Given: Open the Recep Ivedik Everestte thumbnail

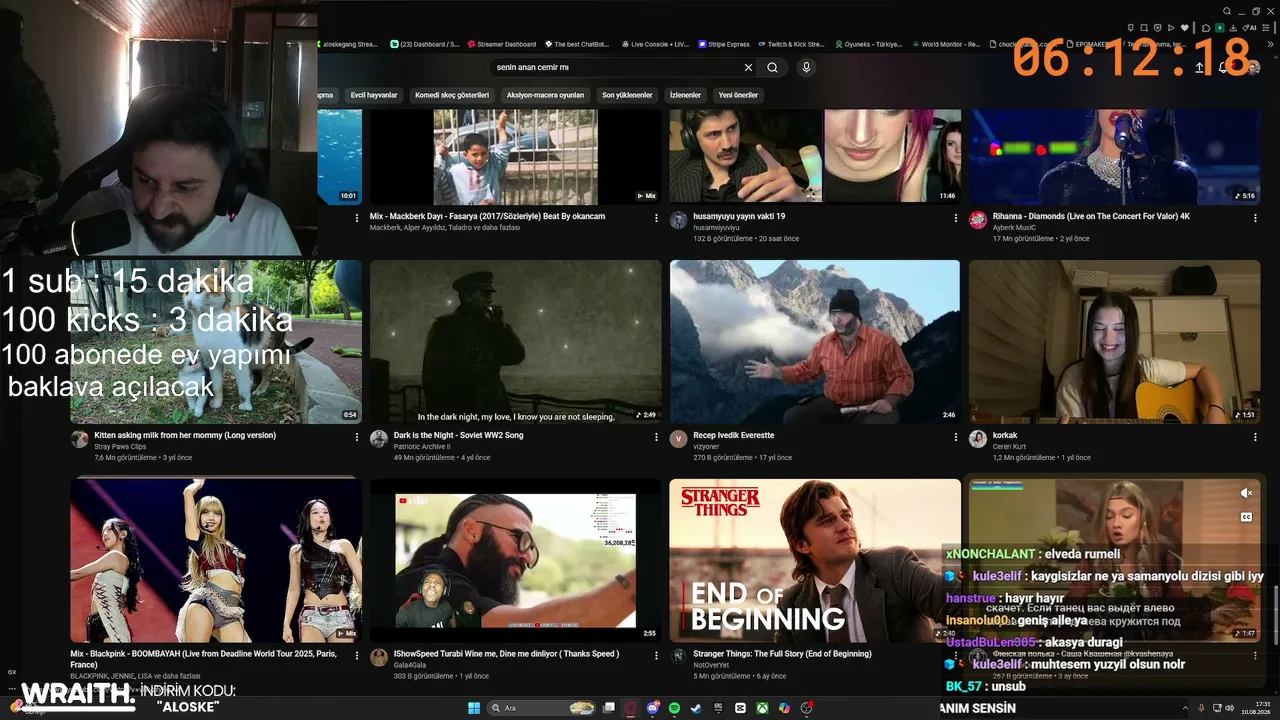Looking at the screenshot, I should click(815, 342).
